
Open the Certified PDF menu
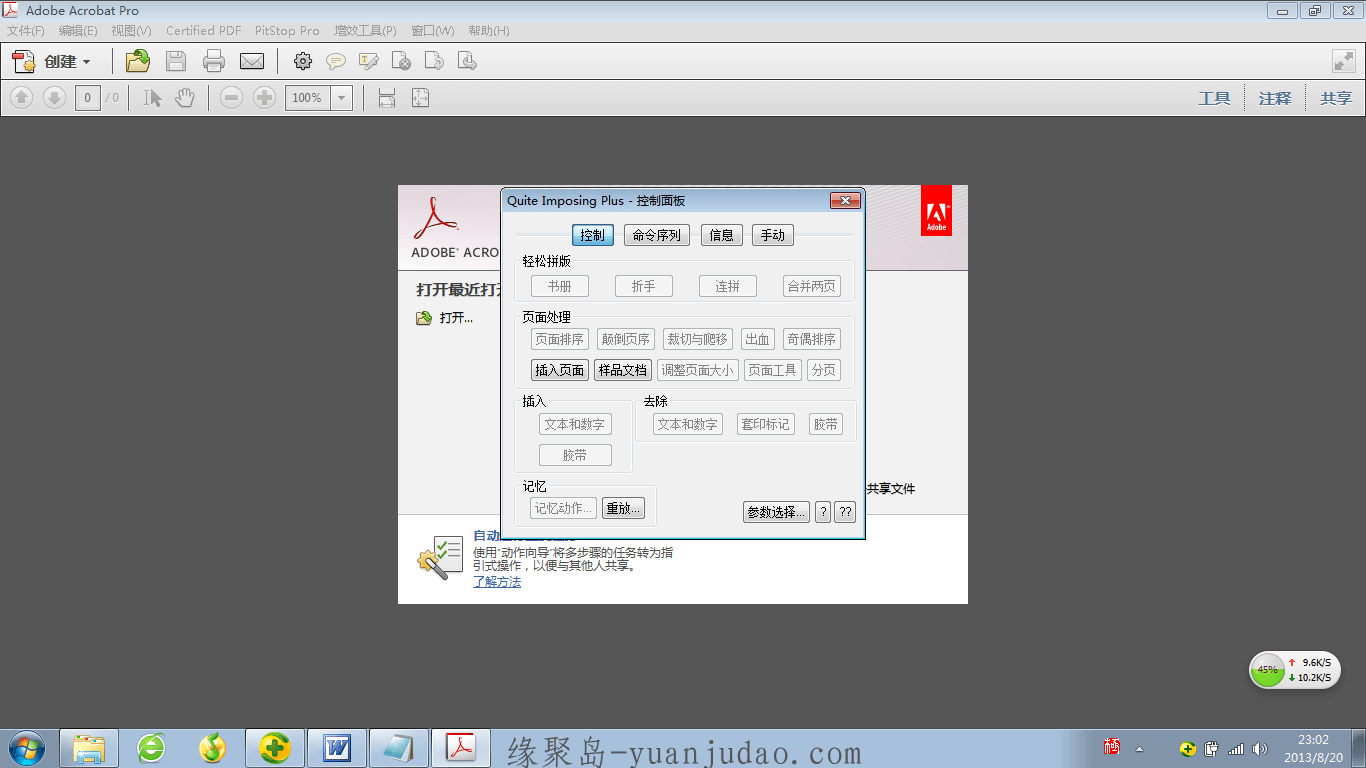[204, 31]
